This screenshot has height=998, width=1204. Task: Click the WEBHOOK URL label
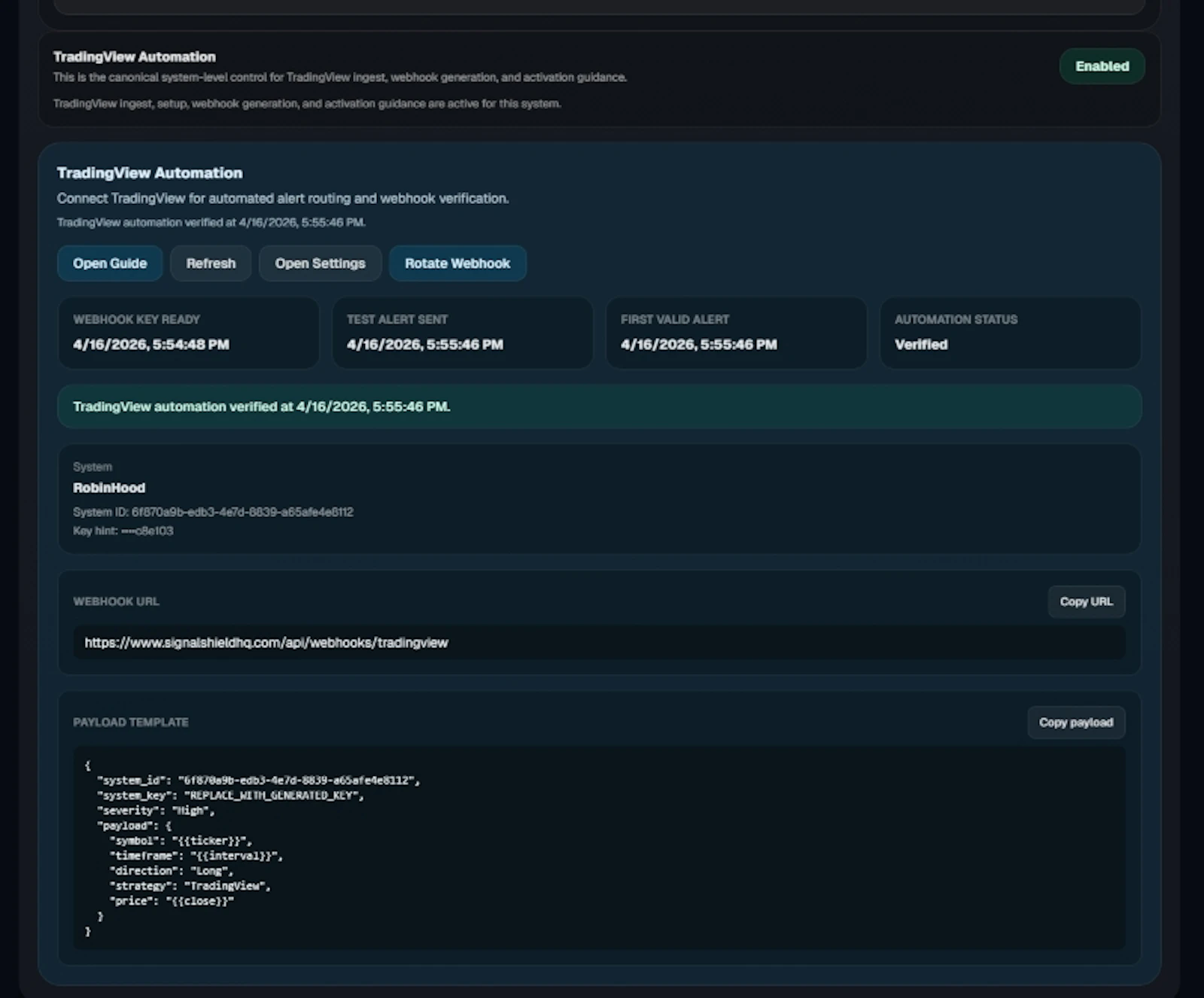click(x=116, y=601)
